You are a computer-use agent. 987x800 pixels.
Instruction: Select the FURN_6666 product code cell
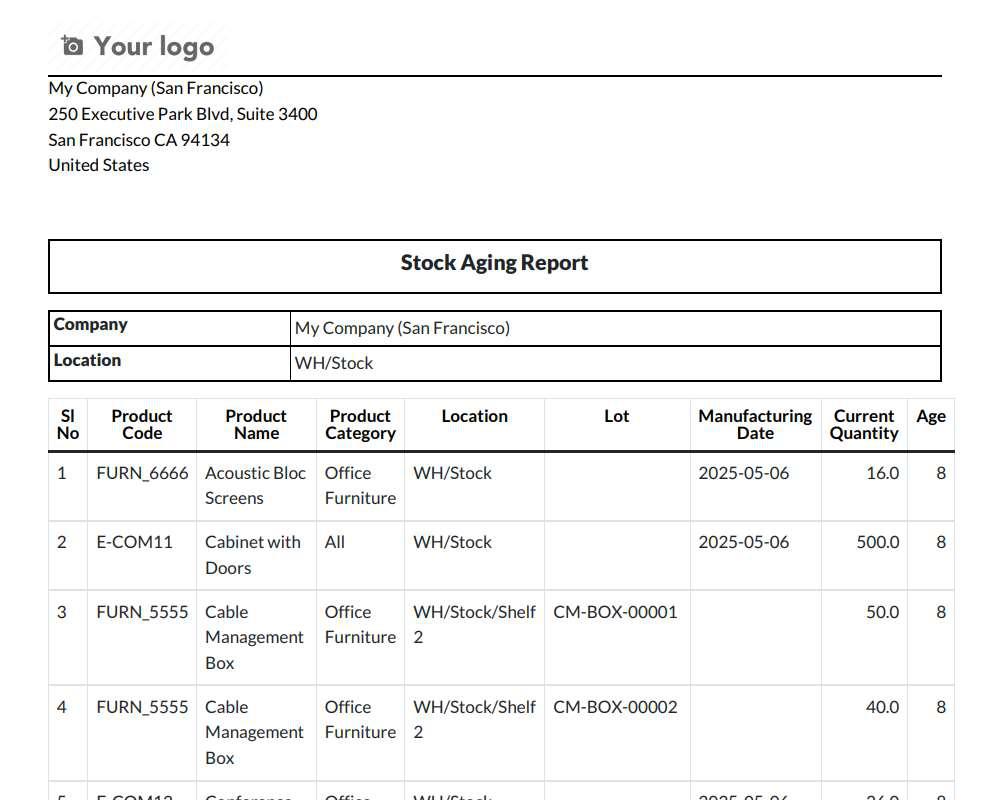142,473
